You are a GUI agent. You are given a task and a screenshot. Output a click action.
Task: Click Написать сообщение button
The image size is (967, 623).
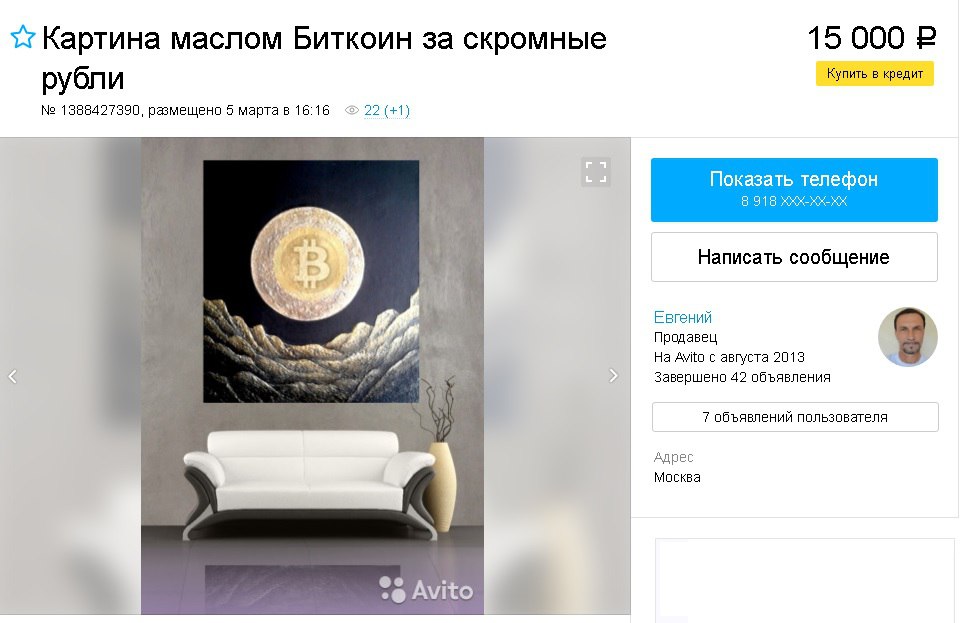click(794, 257)
